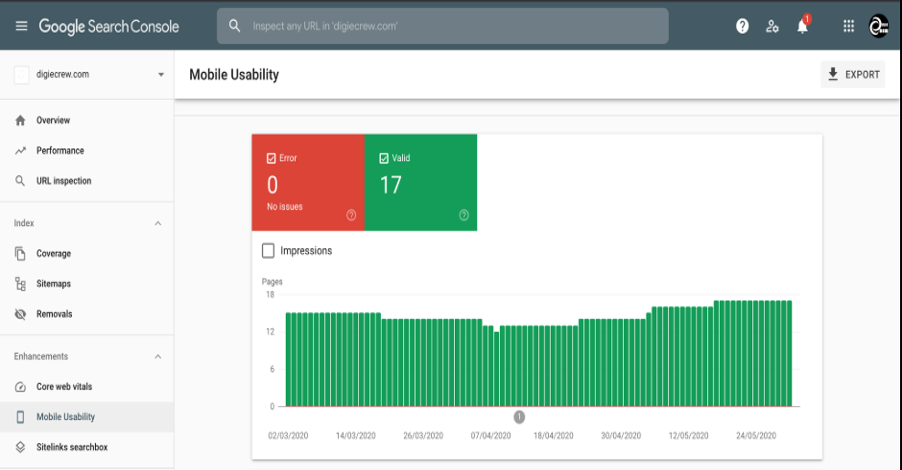This screenshot has height=470, width=902.
Task: Uncheck the Valid checkbox
Action: tap(384, 158)
